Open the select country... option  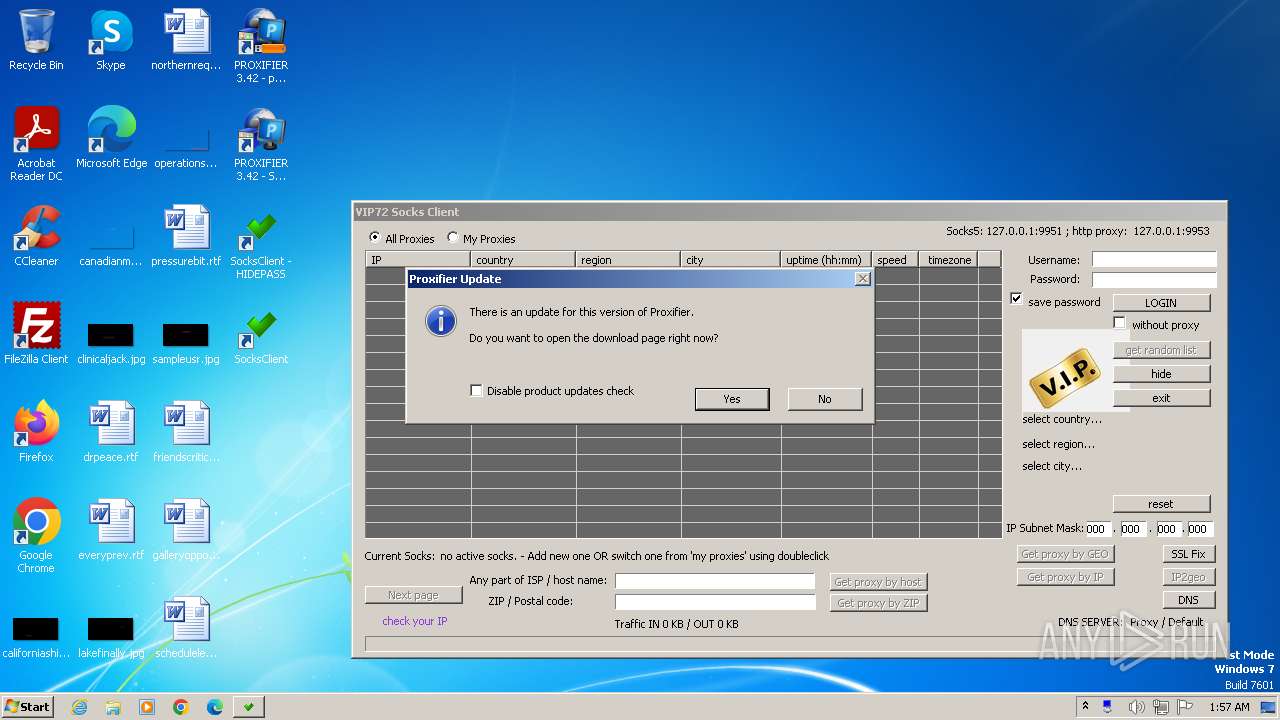(1062, 419)
